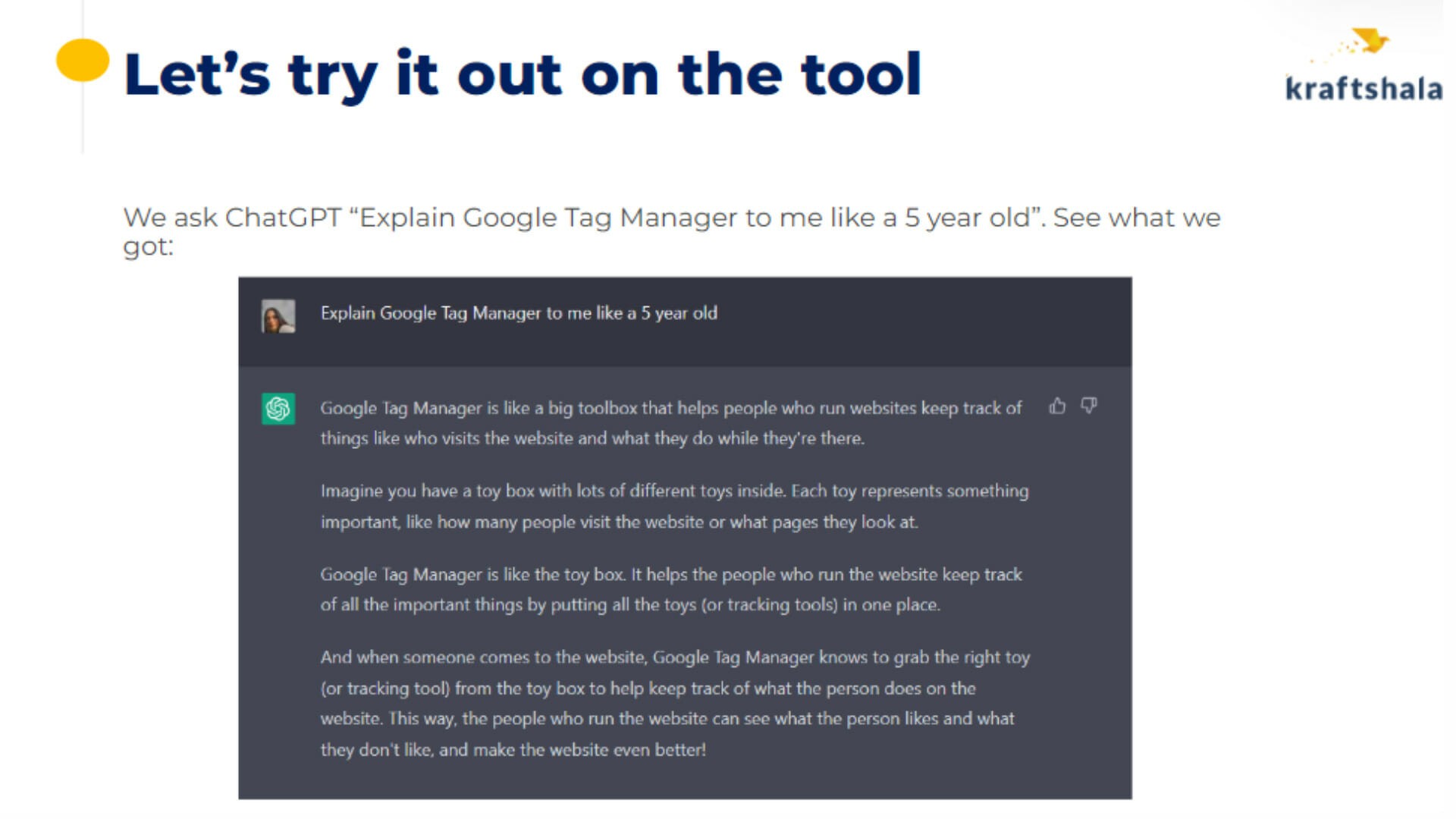Click the paragraph starting 'And when someone comes'
Screen dimensions: 1456x819
[675, 703]
